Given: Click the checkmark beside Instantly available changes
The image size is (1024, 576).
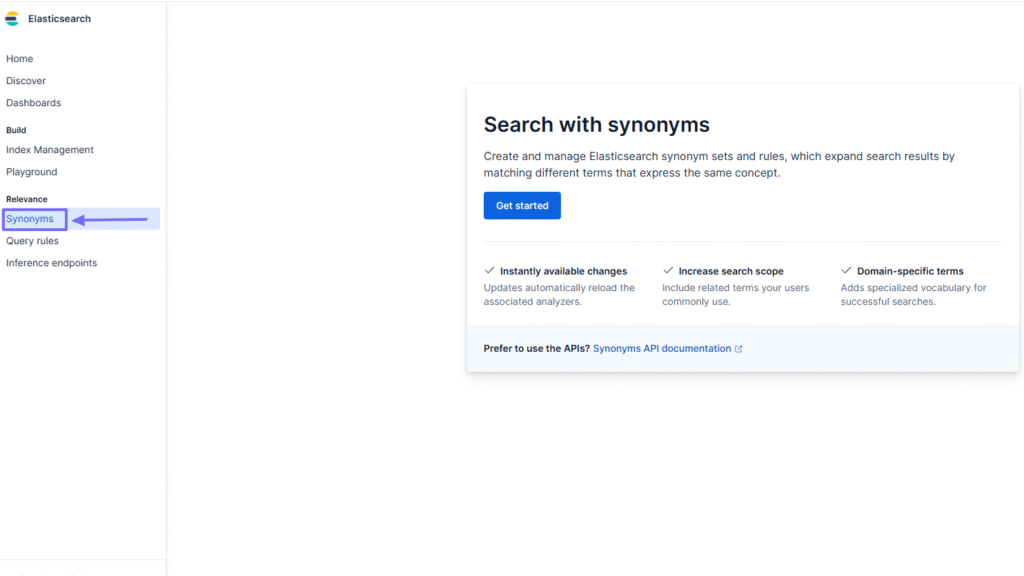Looking at the screenshot, I should 489,270.
